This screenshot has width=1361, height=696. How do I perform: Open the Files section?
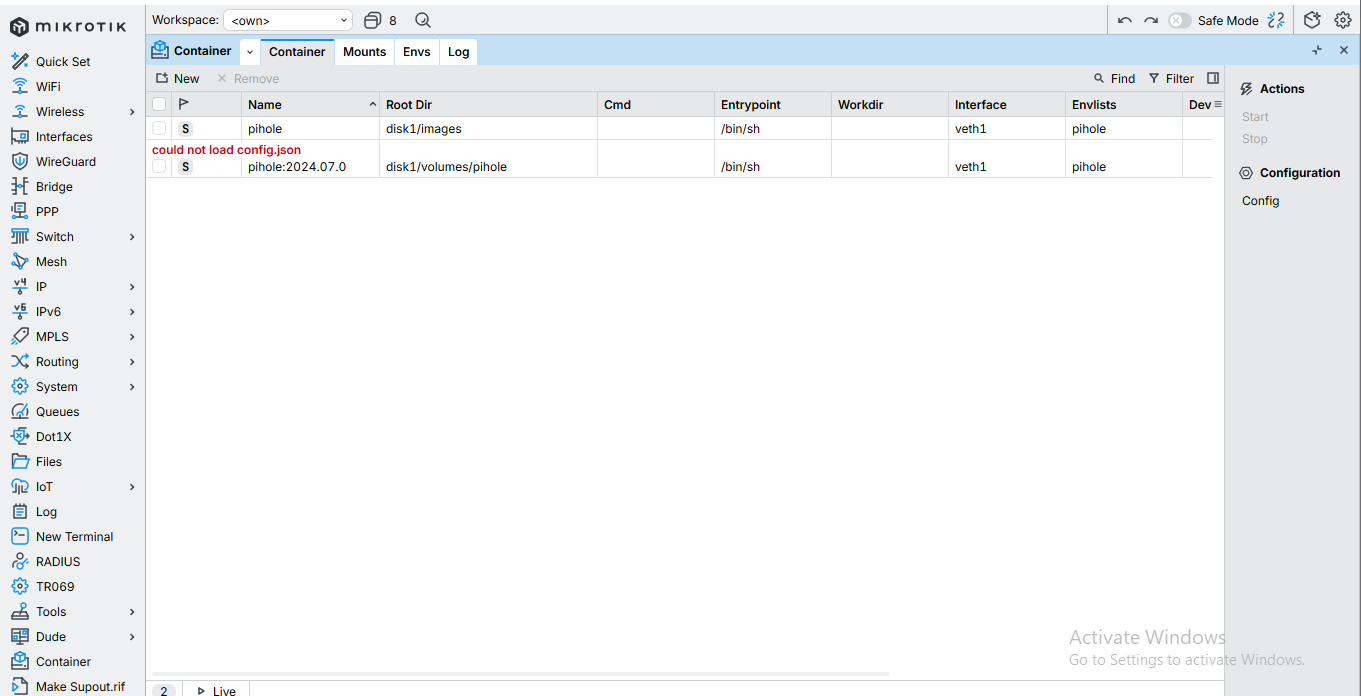(x=49, y=461)
